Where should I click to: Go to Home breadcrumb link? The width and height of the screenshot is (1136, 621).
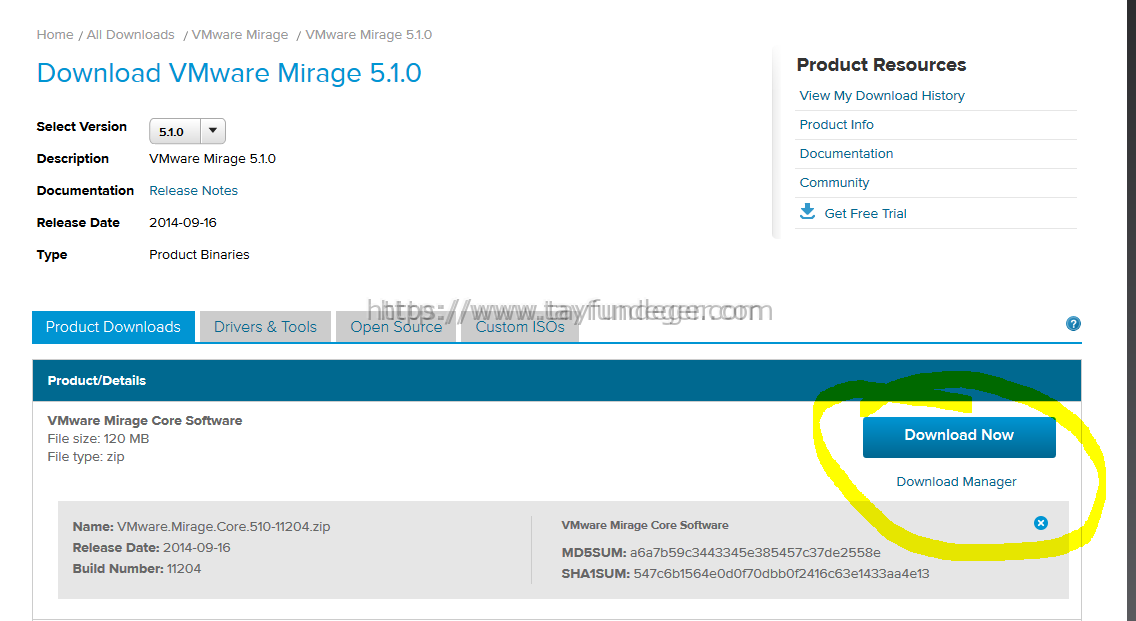55,35
